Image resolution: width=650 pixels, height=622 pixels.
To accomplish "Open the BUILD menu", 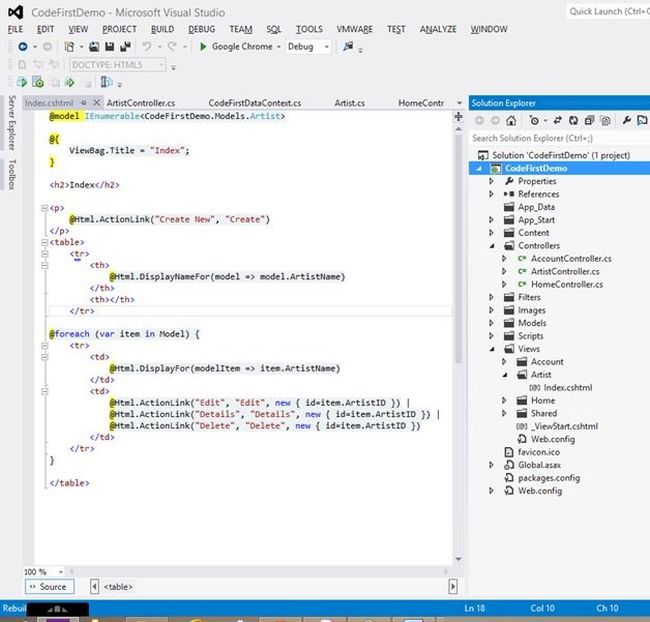I will [162, 30].
